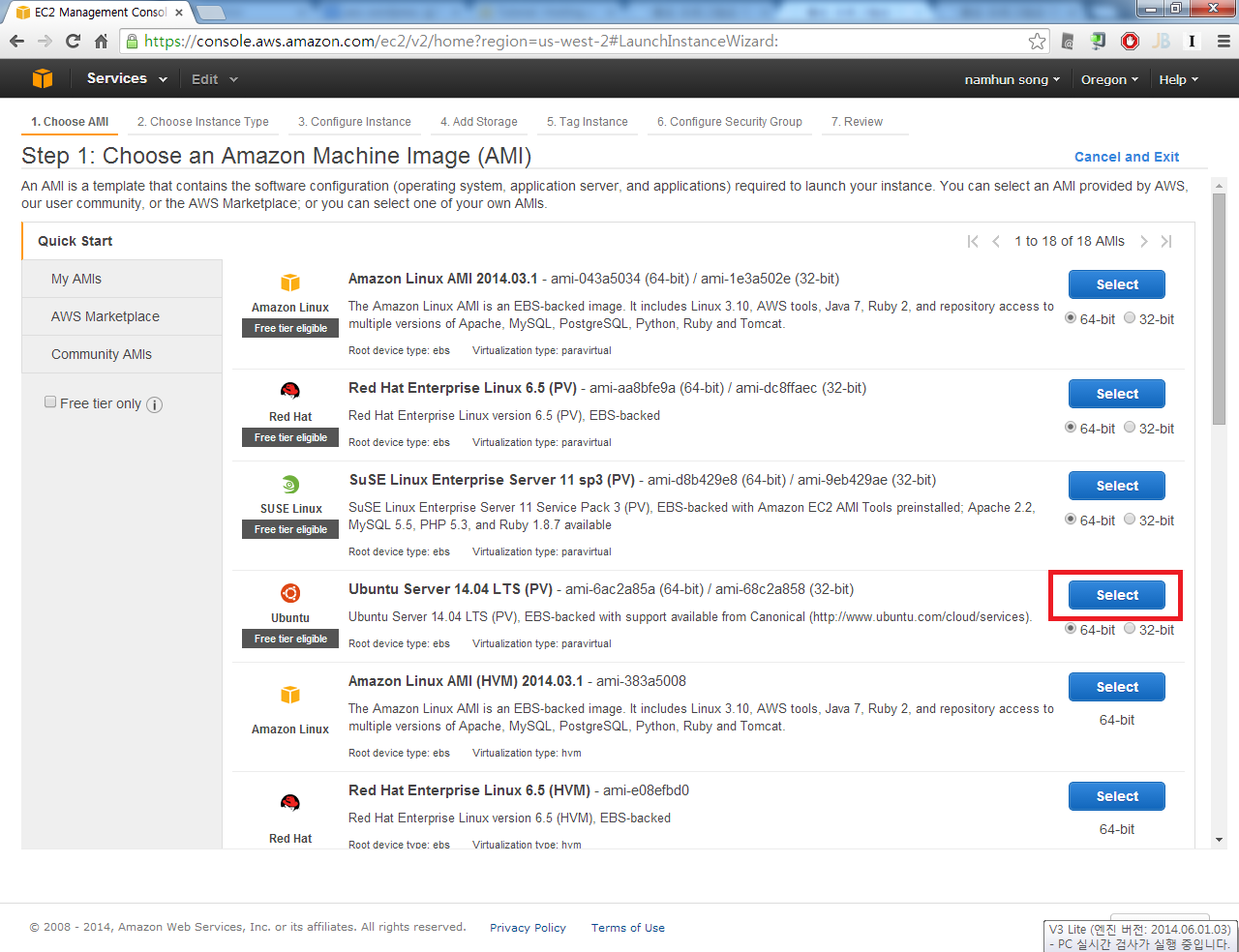Open the Services dropdown menu

(127, 78)
